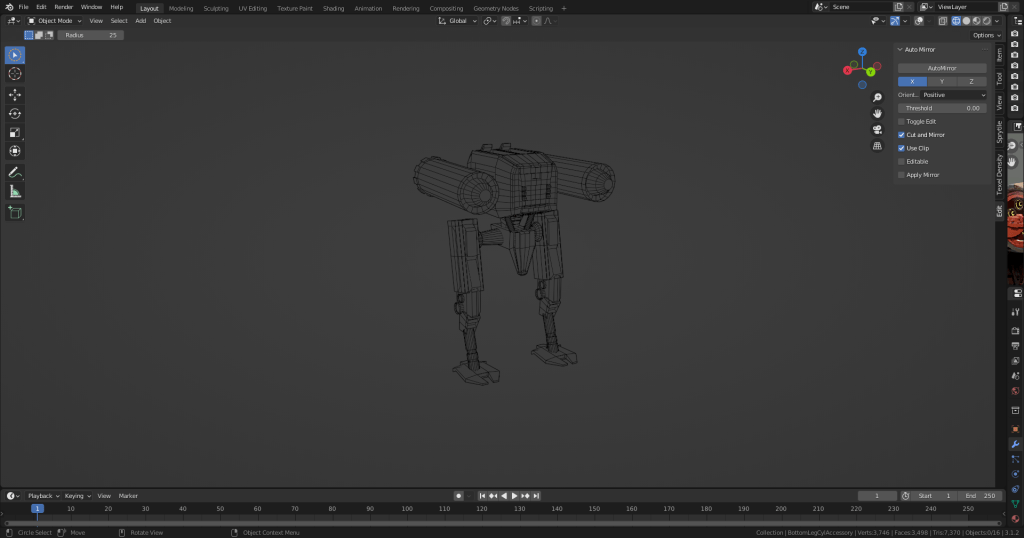The height and width of the screenshot is (538, 1024).
Task: Switch to the Sculpting workspace tab
Action: click(x=215, y=8)
